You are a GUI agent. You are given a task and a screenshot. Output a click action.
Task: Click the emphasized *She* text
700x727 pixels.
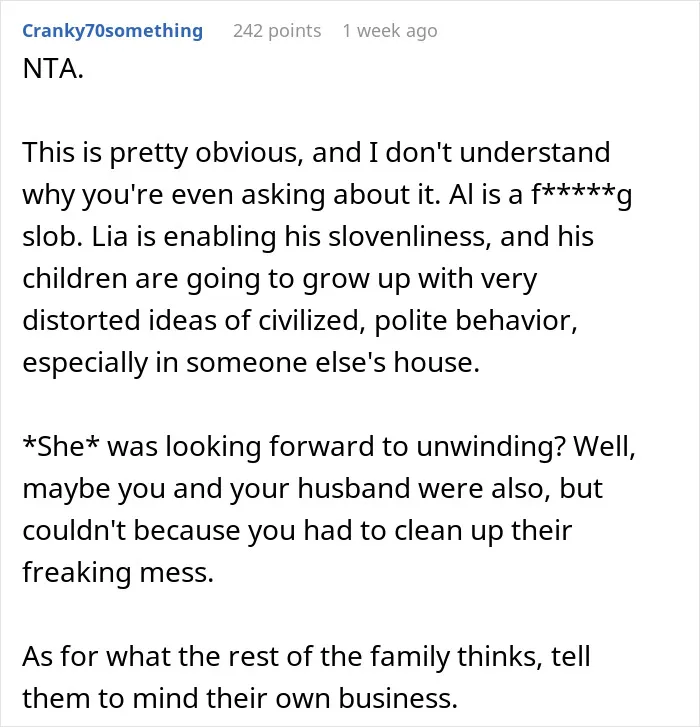tap(61, 447)
